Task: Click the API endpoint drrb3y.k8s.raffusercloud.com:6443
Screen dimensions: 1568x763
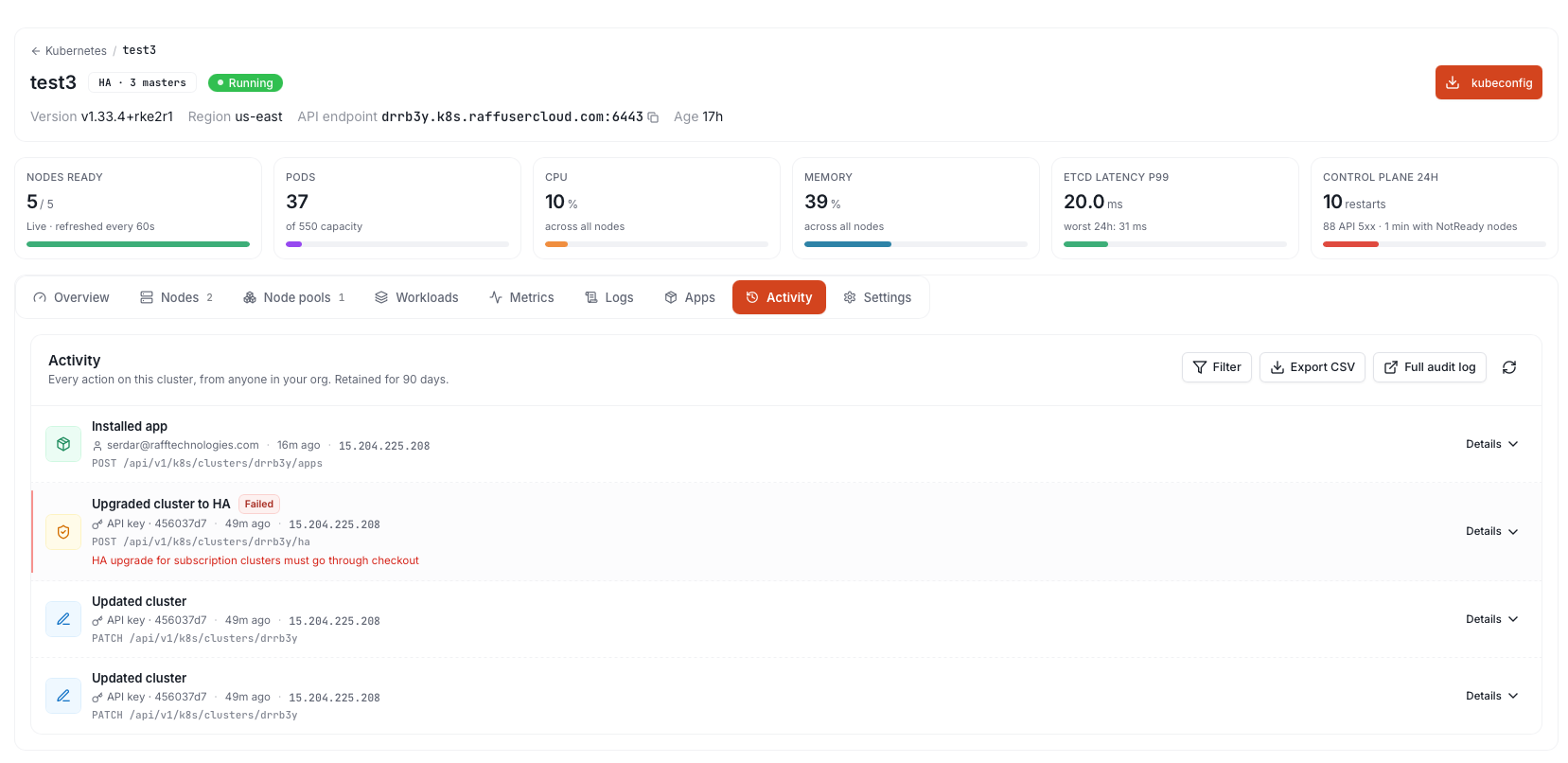Action: click(x=512, y=117)
